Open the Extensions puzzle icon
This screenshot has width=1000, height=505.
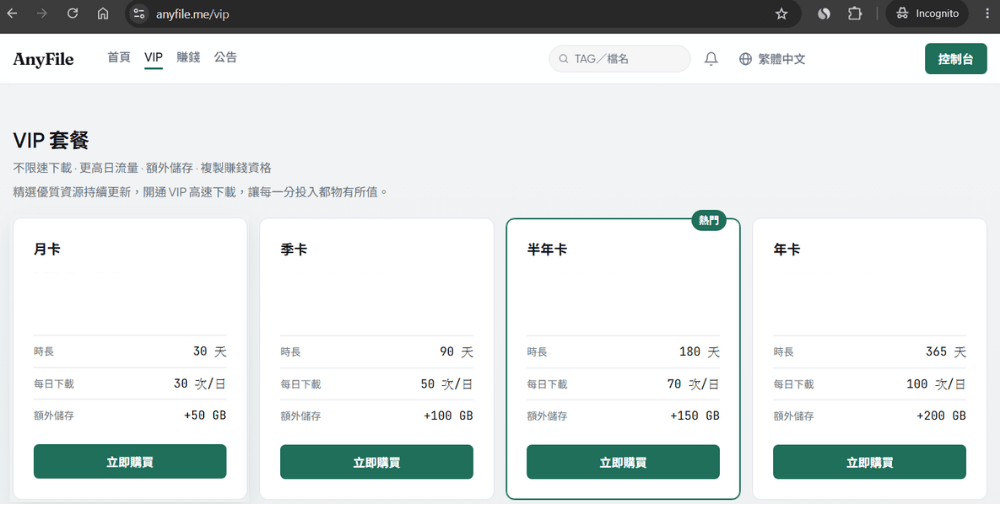(855, 13)
